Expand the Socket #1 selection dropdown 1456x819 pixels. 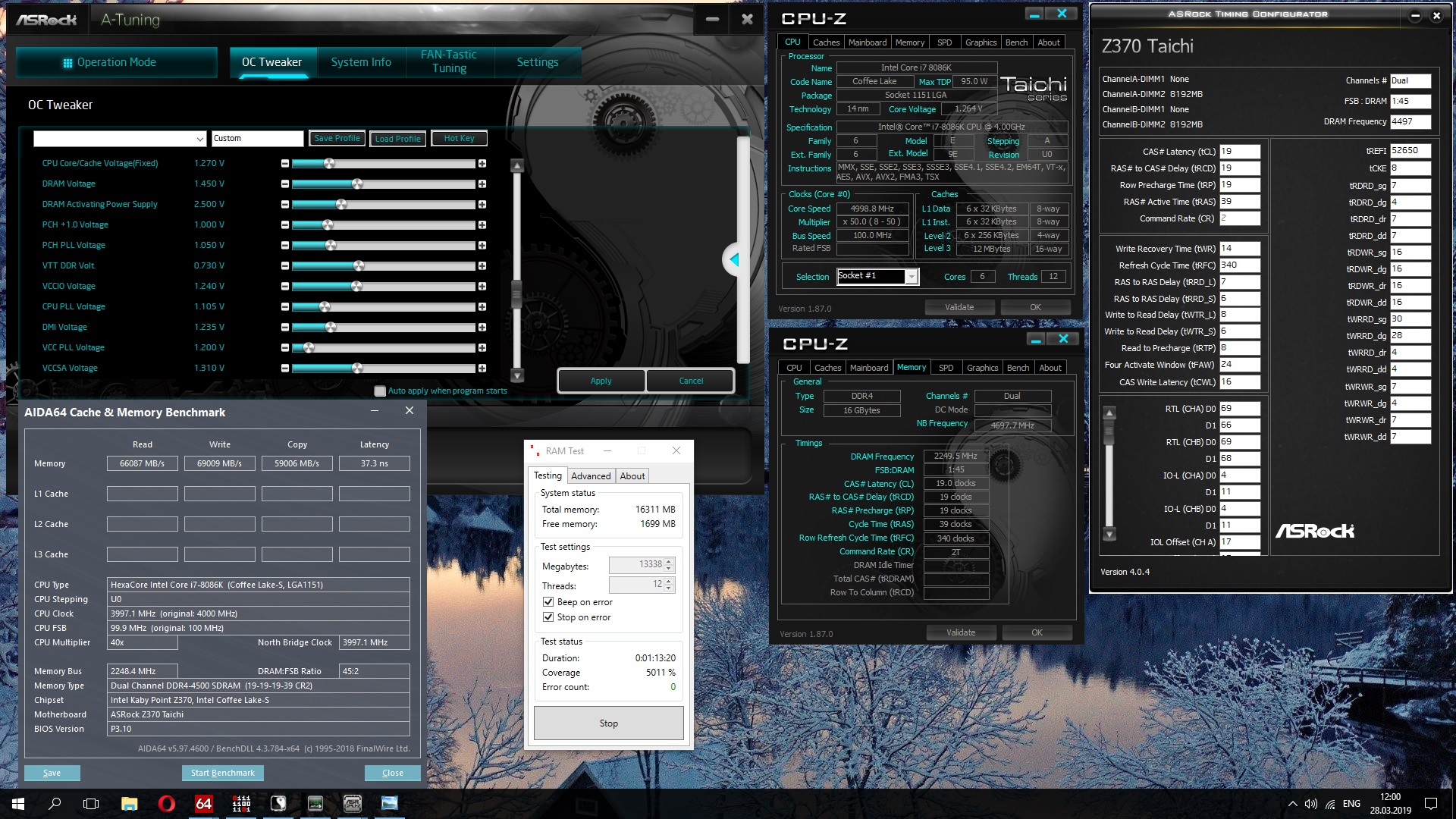point(911,277)
